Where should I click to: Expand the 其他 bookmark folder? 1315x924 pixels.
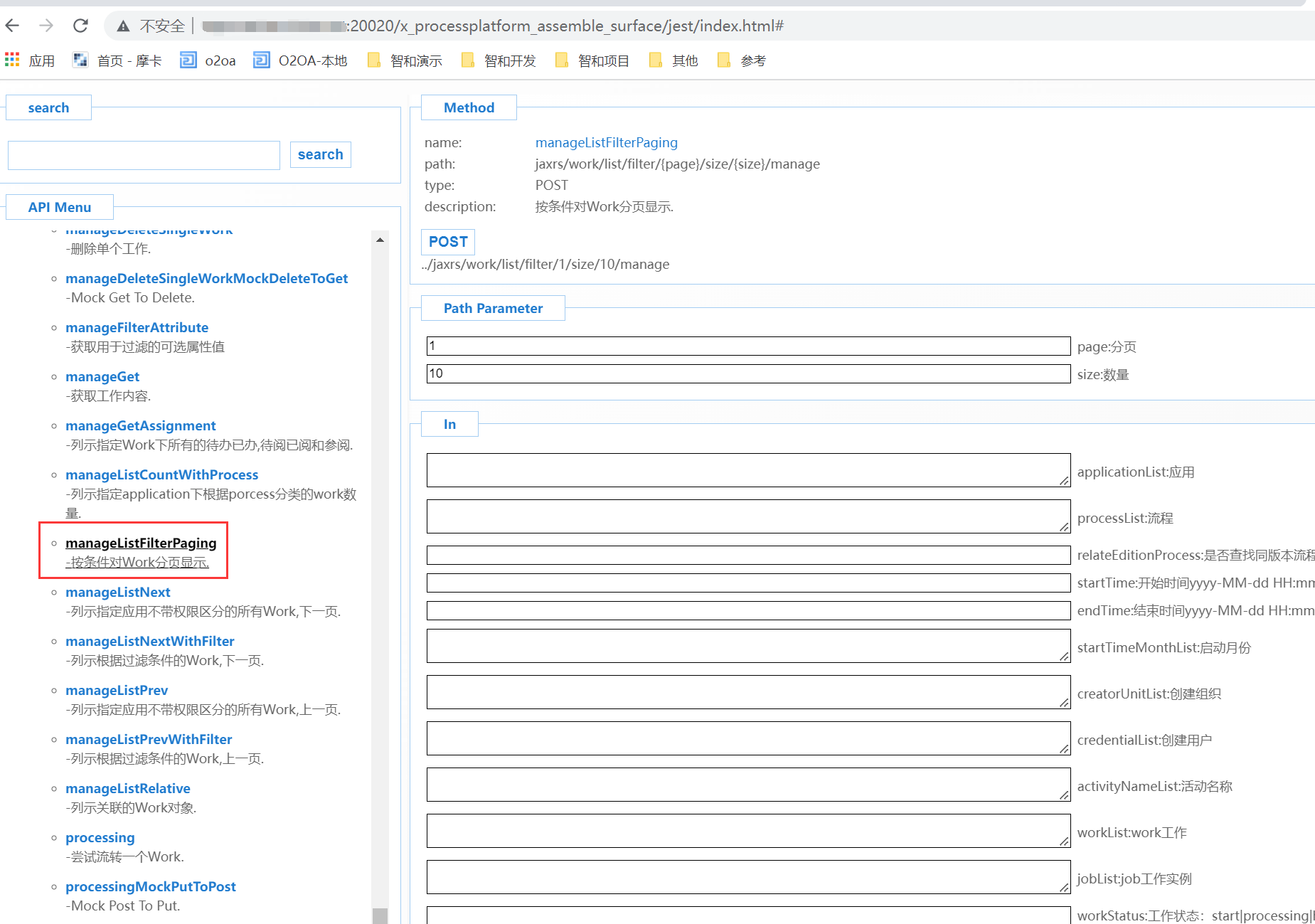[674, 60]
